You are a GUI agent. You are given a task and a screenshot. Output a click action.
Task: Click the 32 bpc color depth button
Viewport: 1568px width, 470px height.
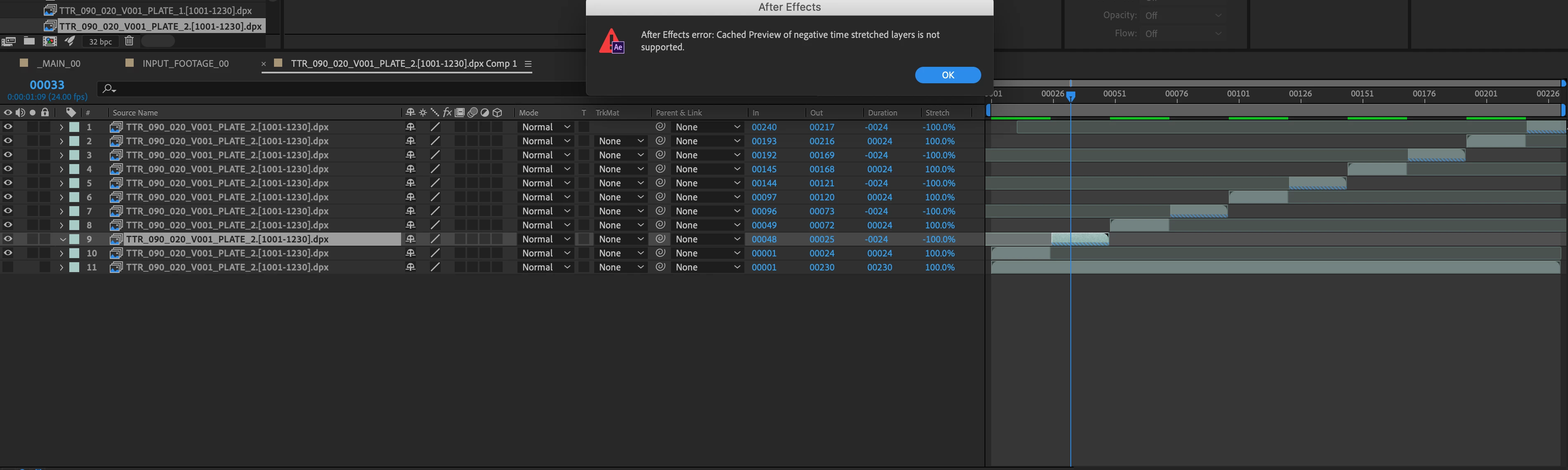coord(100,41)
